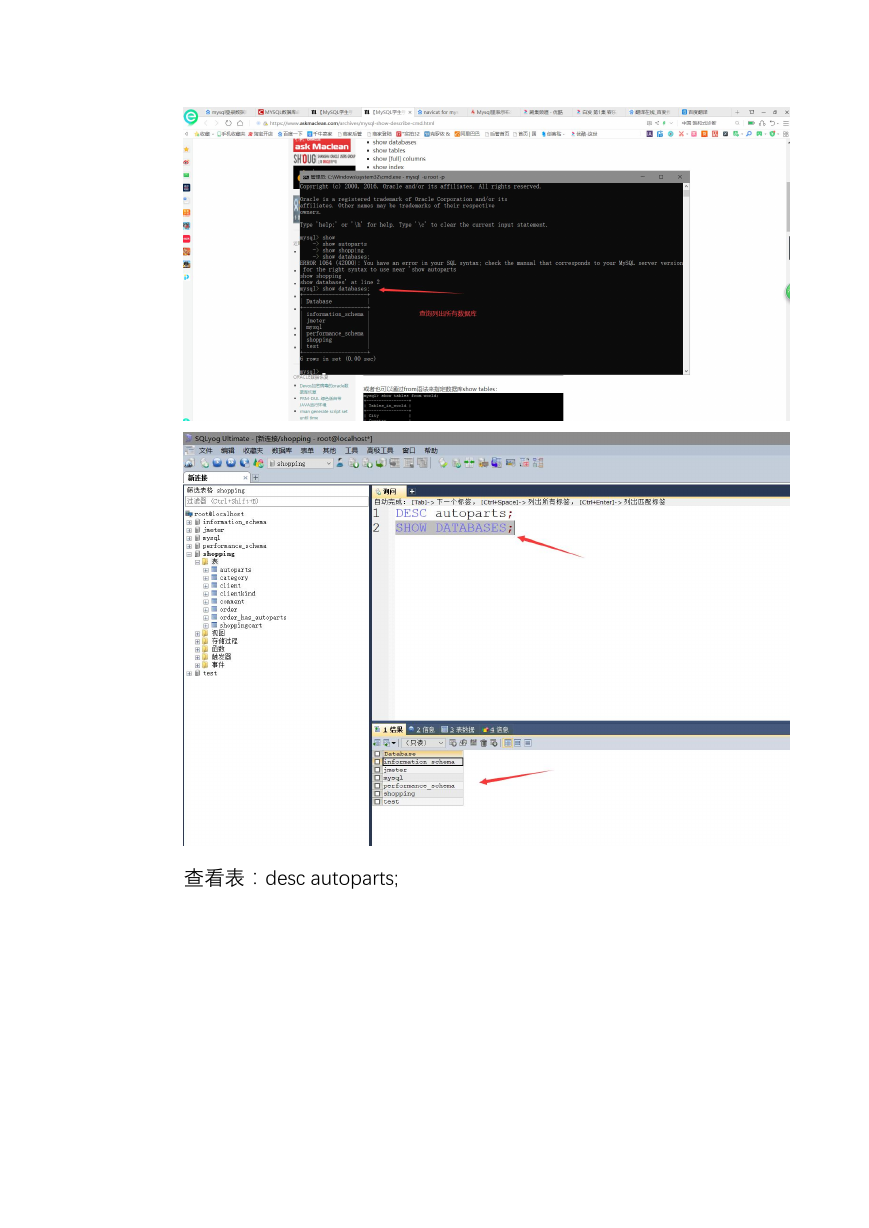Select the 询问 query tab
Screen dimensions: 869x1228
coord(387,491)
